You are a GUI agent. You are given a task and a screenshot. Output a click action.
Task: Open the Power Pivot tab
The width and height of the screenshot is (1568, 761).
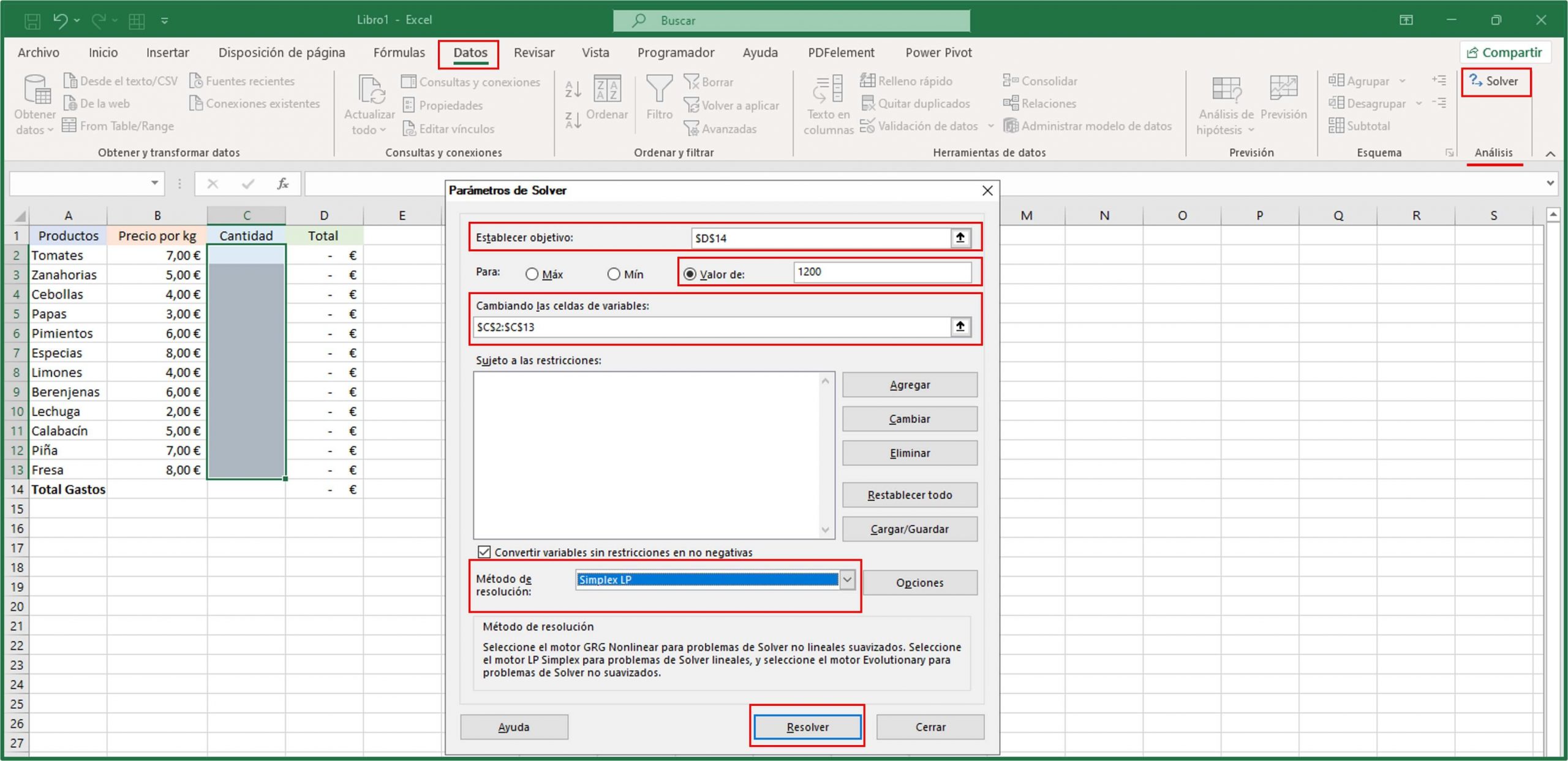pos(938,53)
